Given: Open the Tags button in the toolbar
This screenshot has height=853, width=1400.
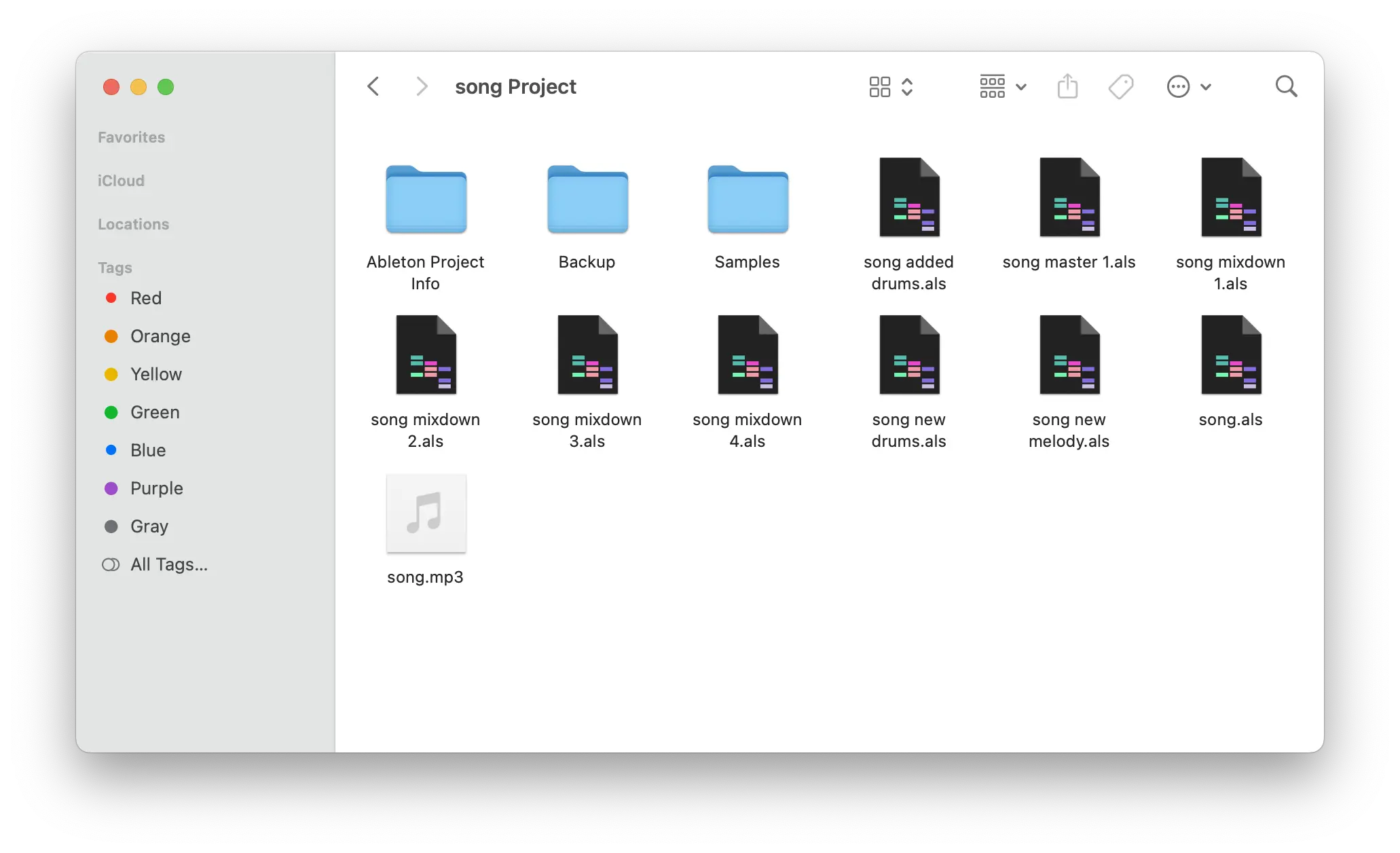Looking at the screenshot, I should (1121, 86).
